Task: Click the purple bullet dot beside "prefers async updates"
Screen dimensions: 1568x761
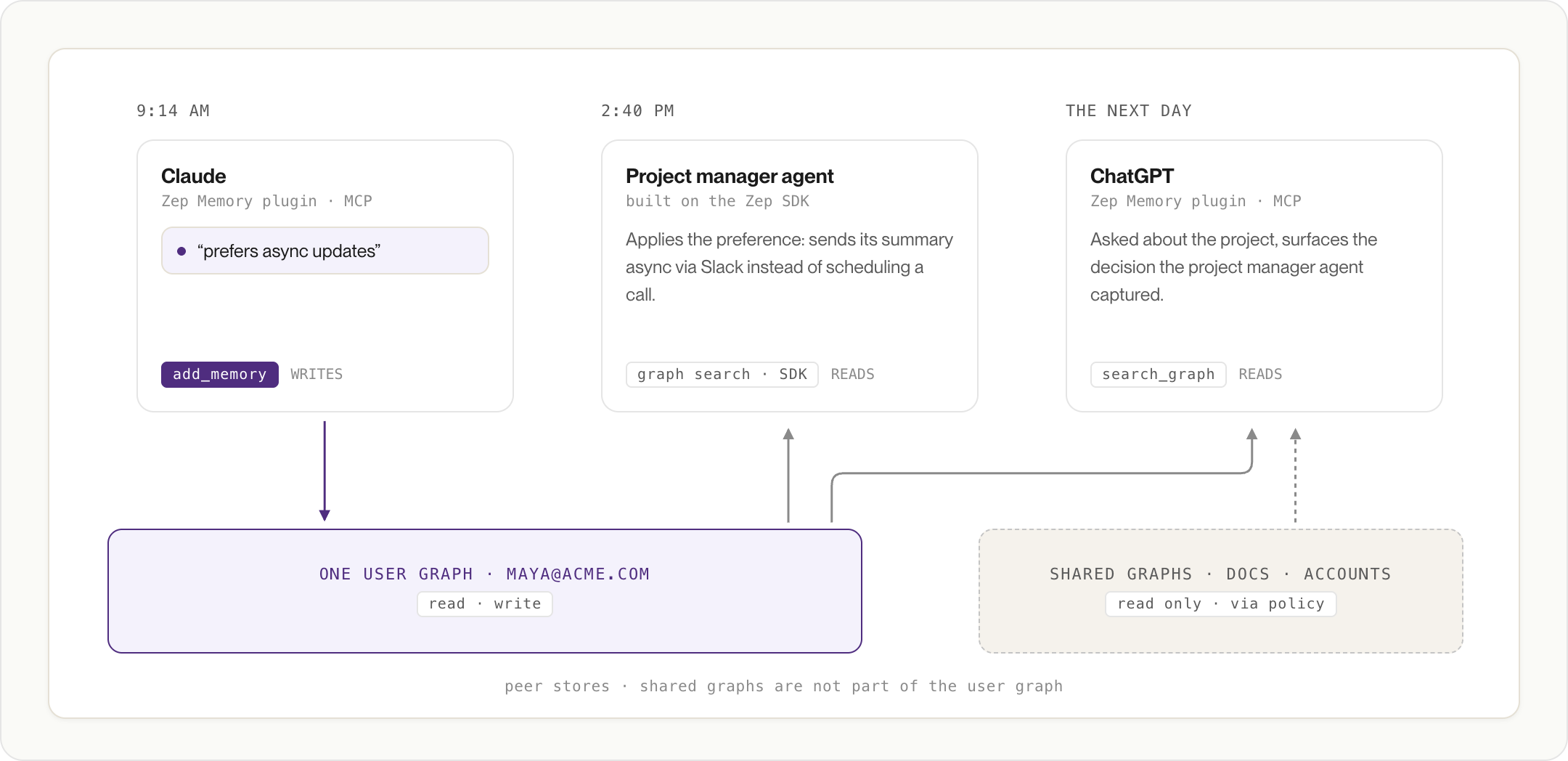Action: click(x=181, y=251)
